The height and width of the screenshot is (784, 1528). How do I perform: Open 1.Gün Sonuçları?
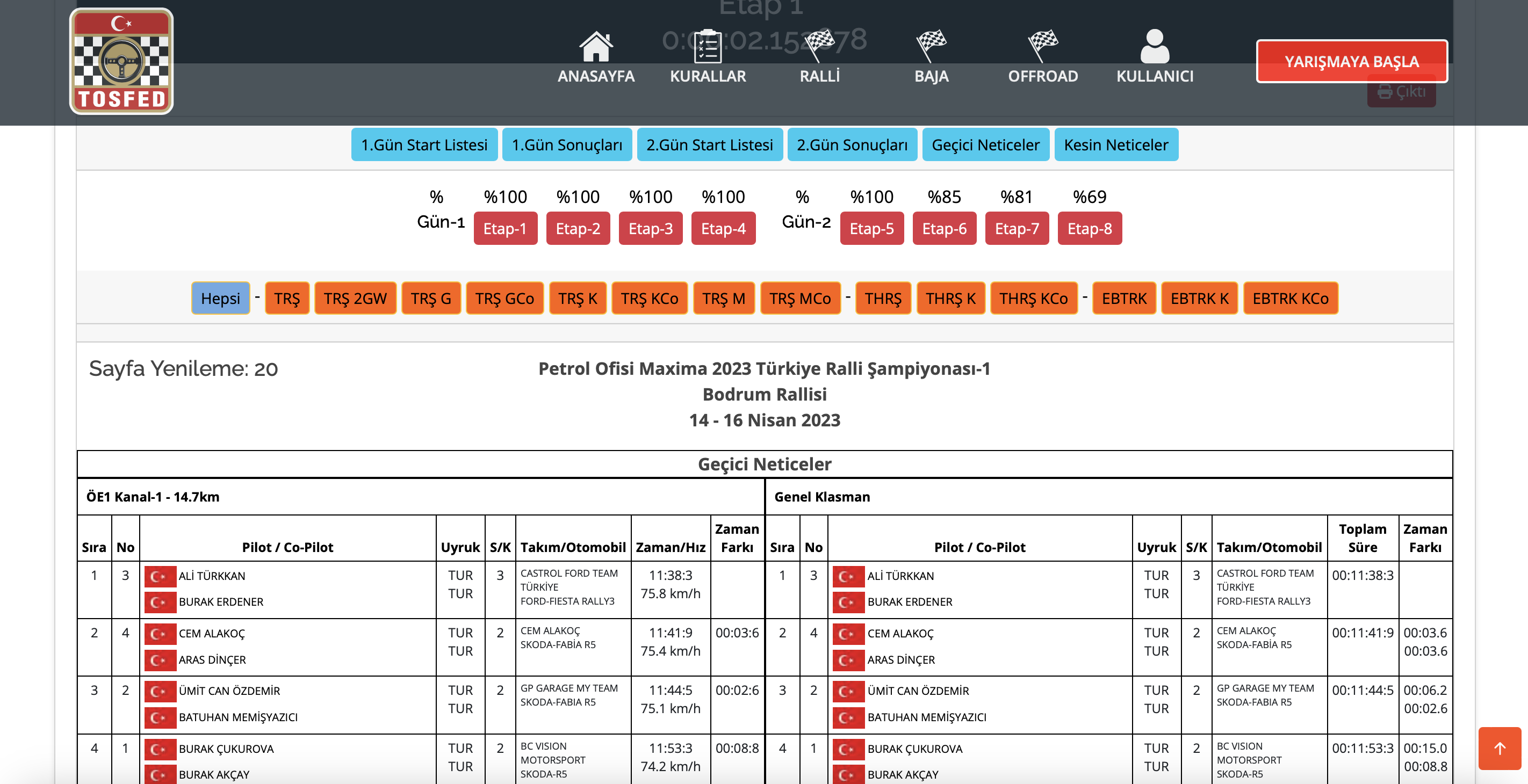pyautogui.click(x=567, y=144)
